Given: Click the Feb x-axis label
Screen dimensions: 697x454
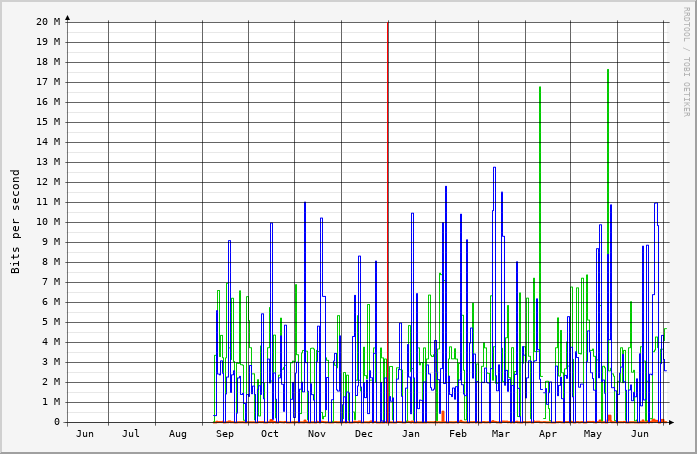Looking at the screenshot, I should click(x=458, y=434).
